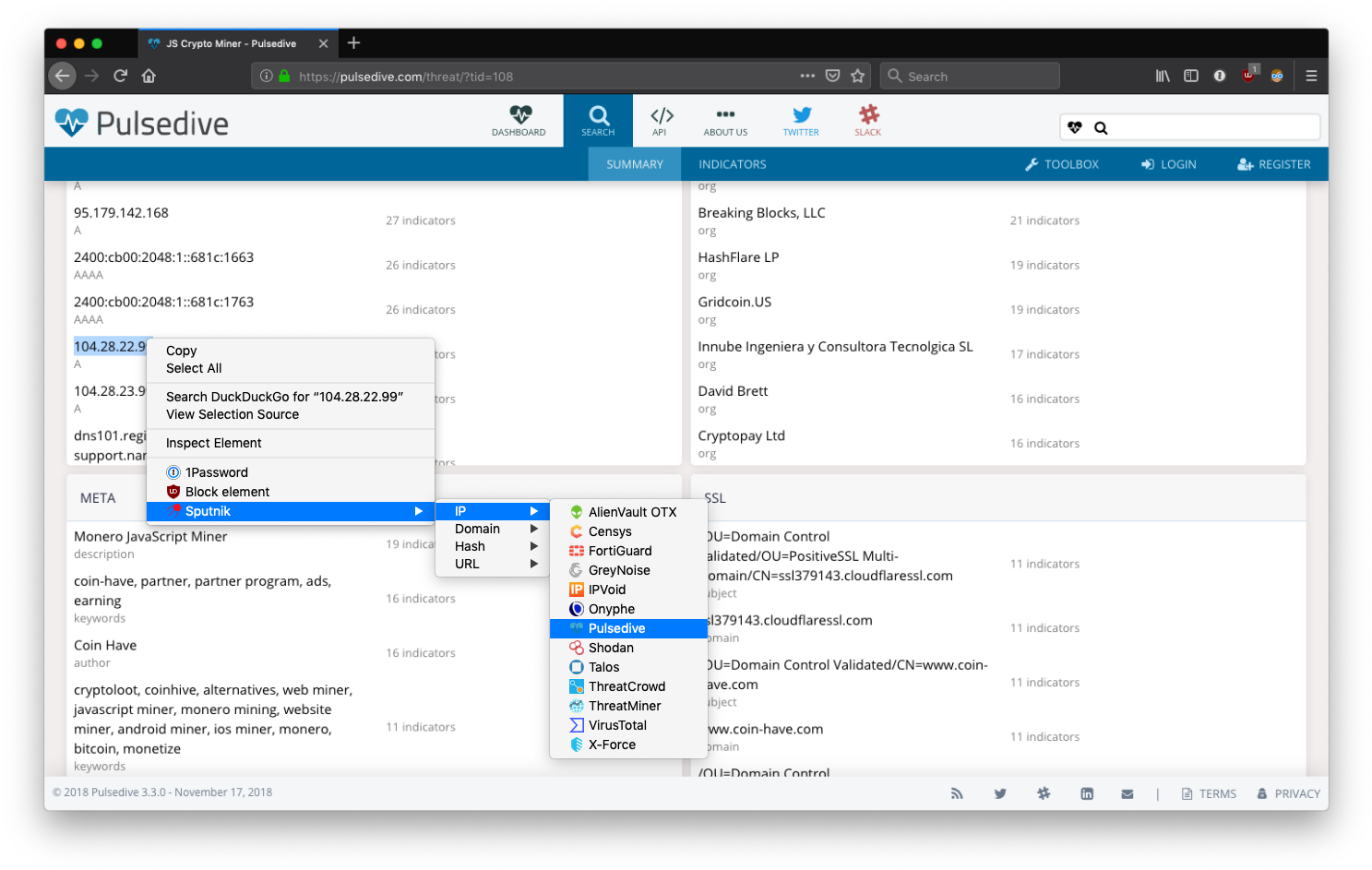1372x870 pixels.
Task: Click the footer Slack icon
Action: point(1044,793)
